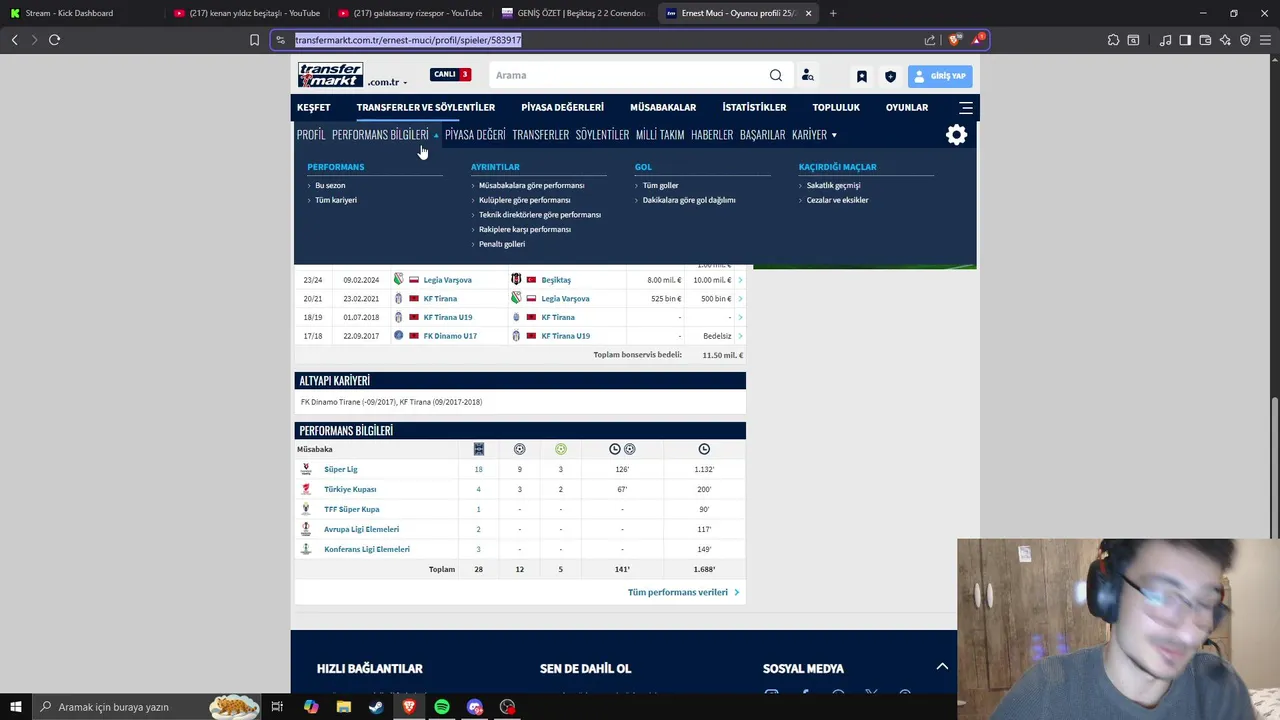1280x720 pixels.
Task: Open Cezalar ve eksikler link
Action: pyautogui.click(x=838, y=200)
